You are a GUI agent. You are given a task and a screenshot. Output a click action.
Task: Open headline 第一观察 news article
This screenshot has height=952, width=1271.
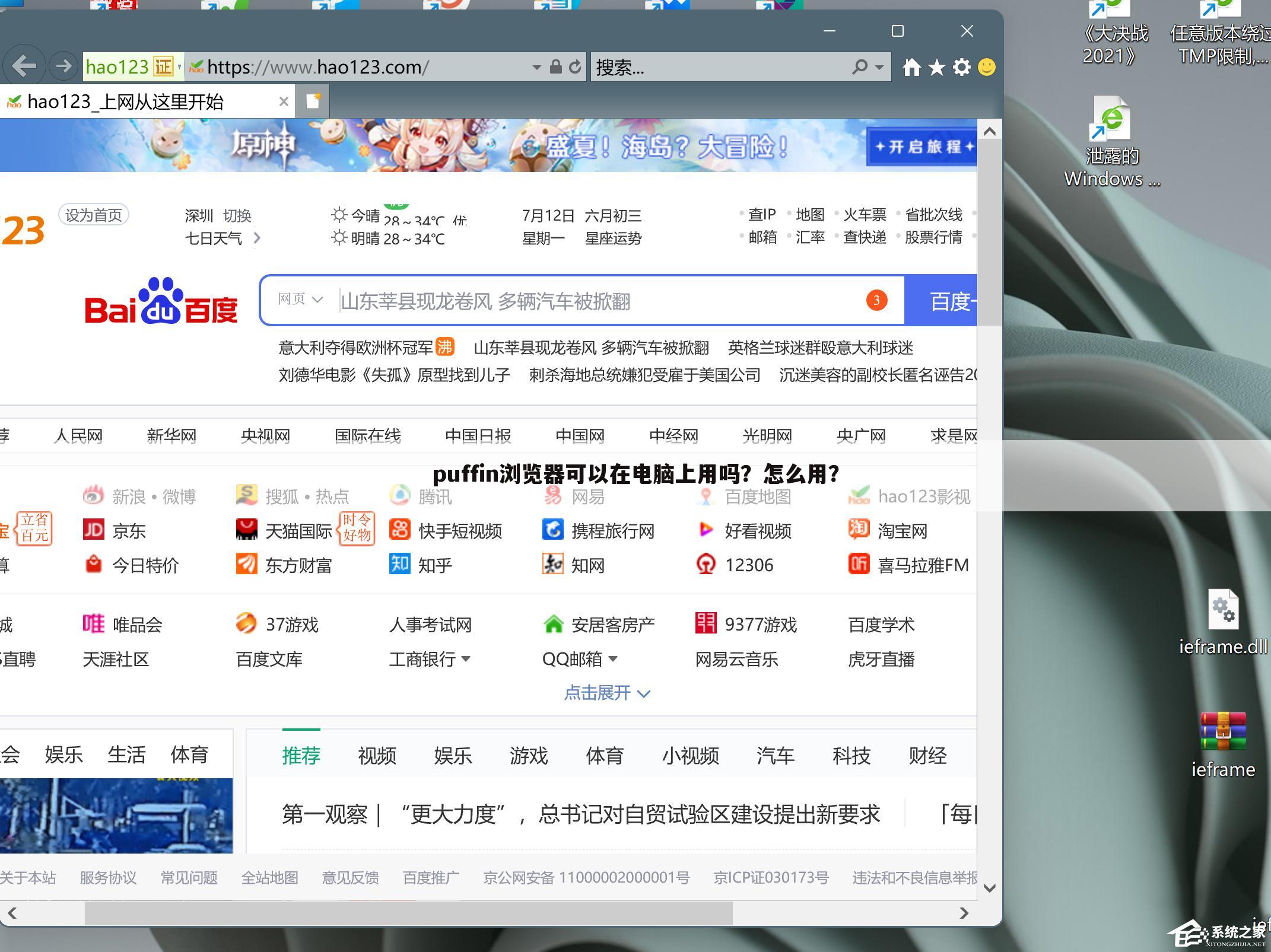(x=581, y=814)
